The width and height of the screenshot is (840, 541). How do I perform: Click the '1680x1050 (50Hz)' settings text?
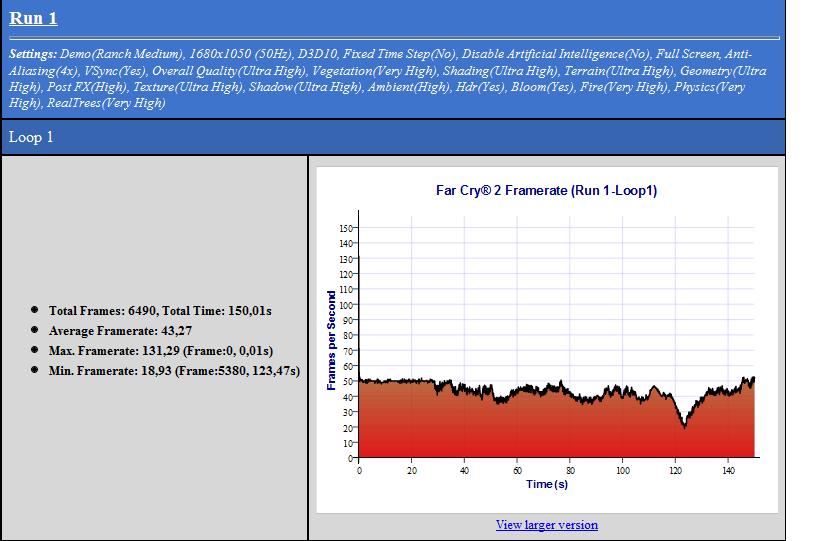[x=241, y=54]
